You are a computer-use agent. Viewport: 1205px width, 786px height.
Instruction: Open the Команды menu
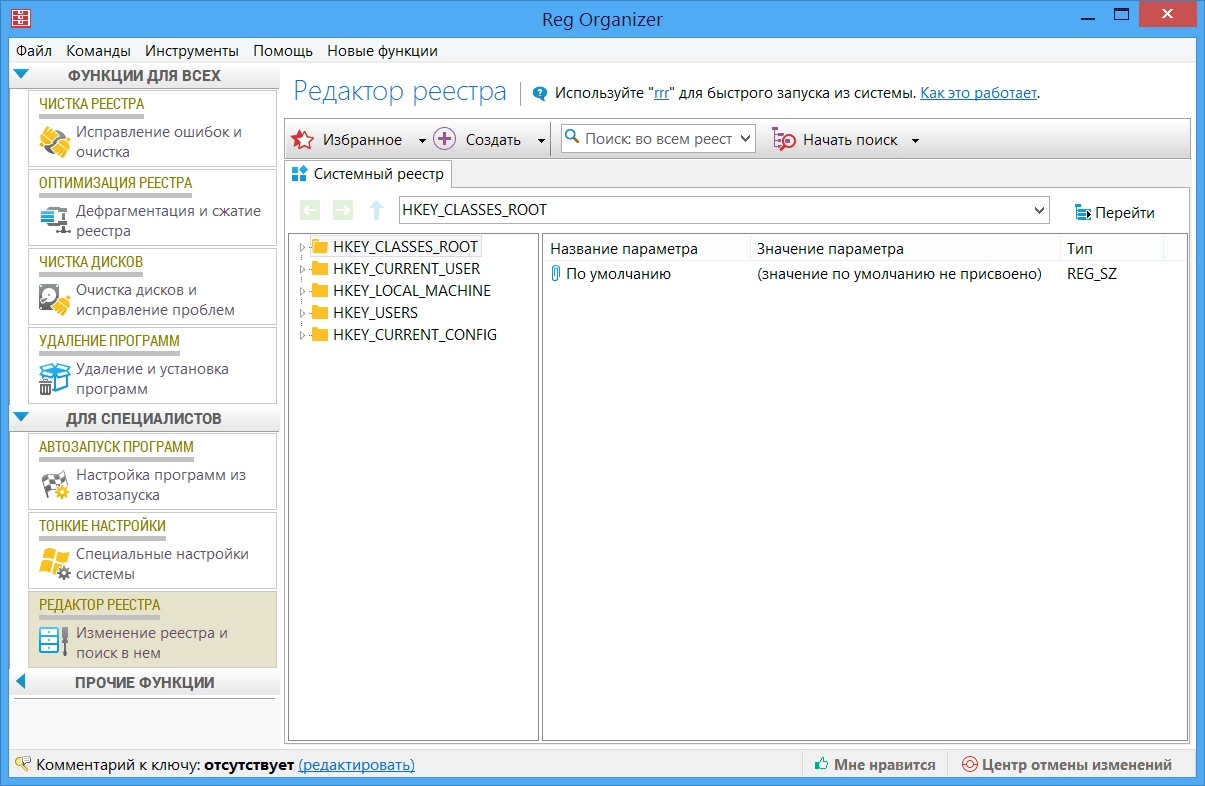[98, 51]
